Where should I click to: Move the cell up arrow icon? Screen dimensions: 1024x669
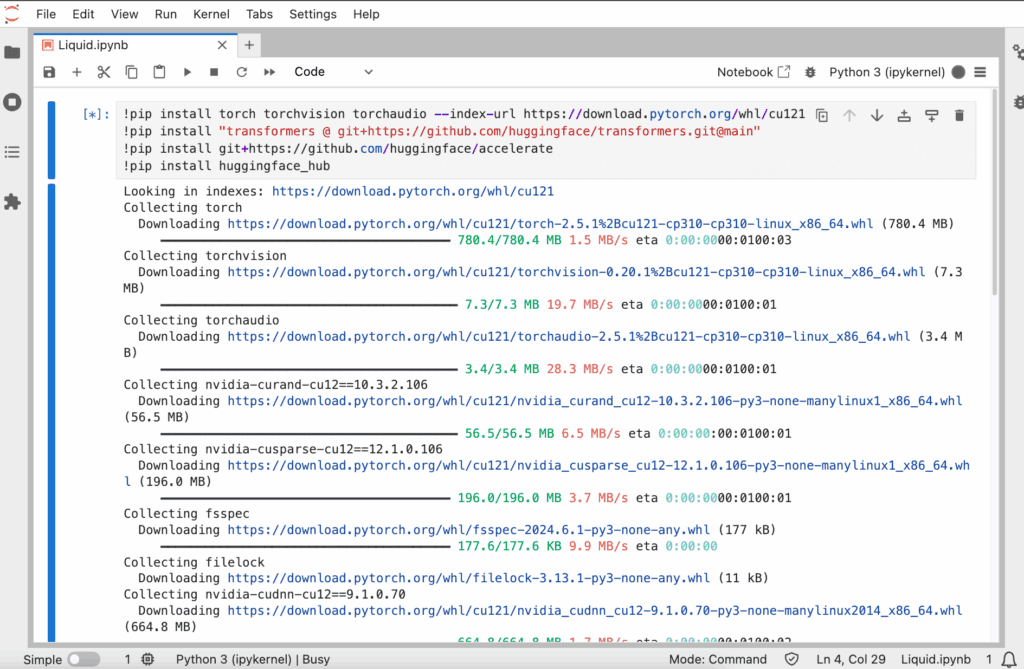pyautogui.click(x=849, y=116)
